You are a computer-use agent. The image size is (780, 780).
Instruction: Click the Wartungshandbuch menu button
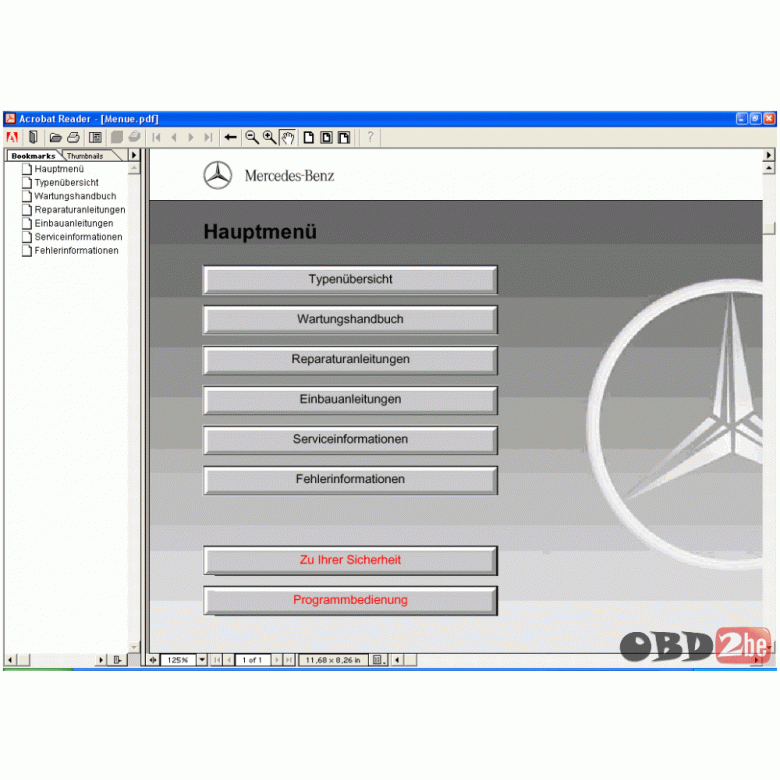[350, 319]
